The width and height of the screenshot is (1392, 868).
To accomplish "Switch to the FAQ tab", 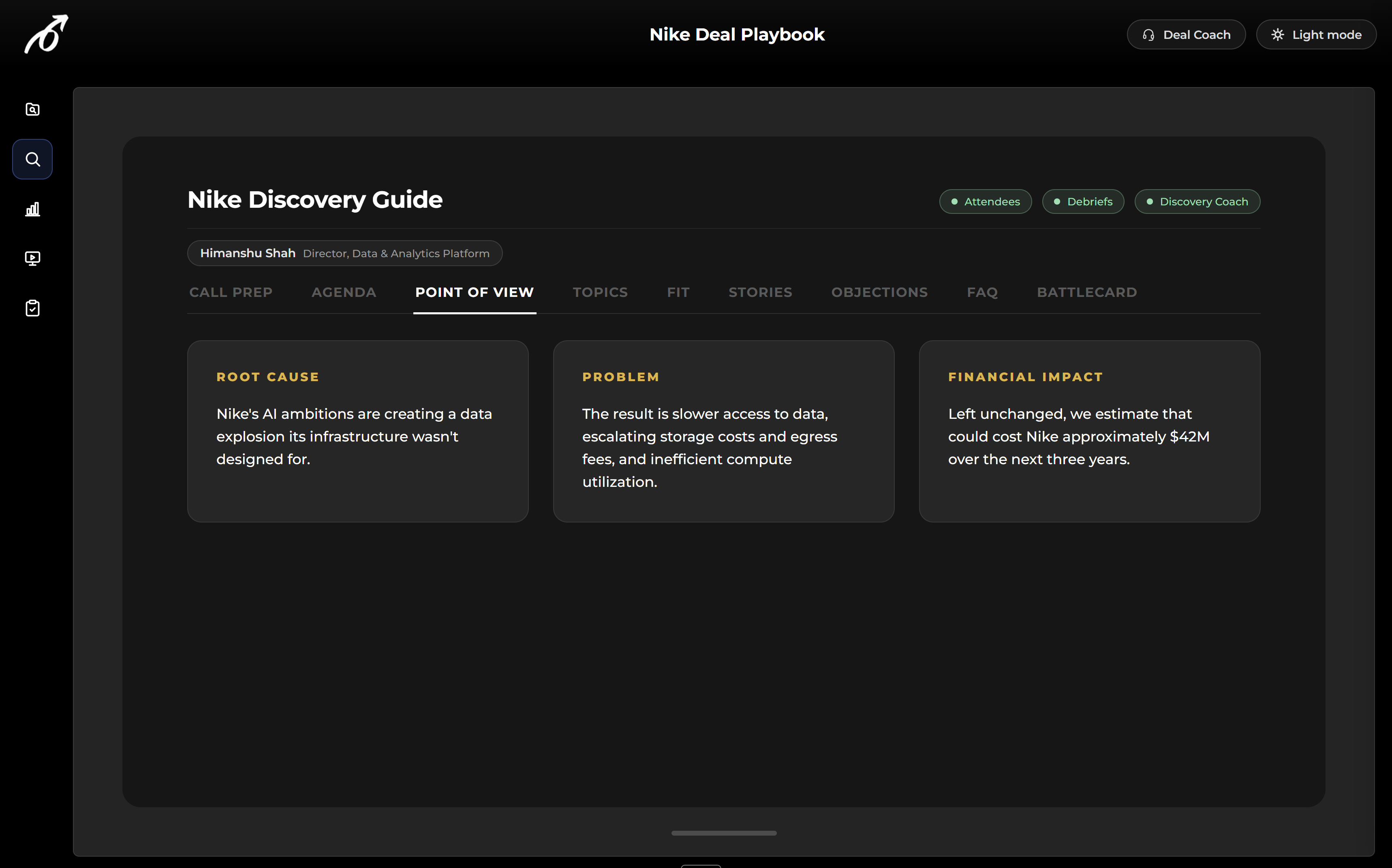I will pyautogui.click(x=983, y=292).
